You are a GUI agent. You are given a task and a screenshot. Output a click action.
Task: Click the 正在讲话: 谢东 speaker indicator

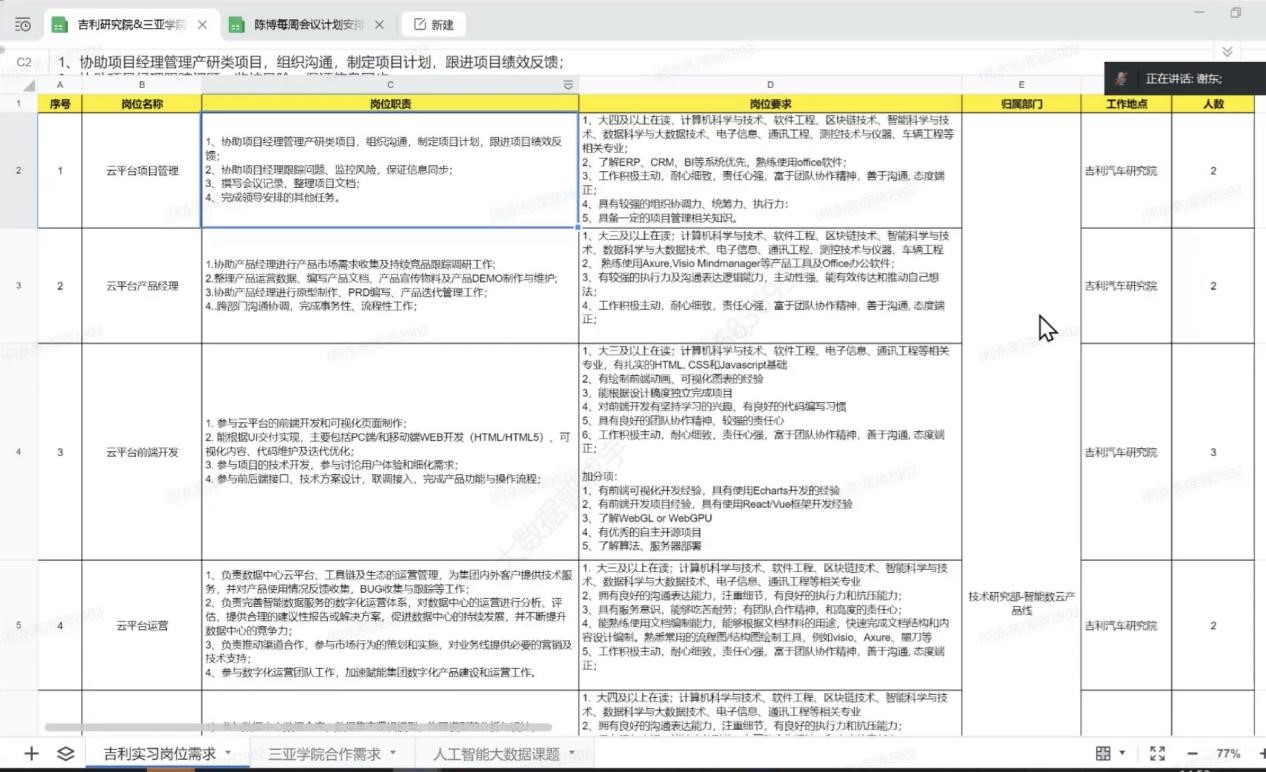coord(1184,79)
